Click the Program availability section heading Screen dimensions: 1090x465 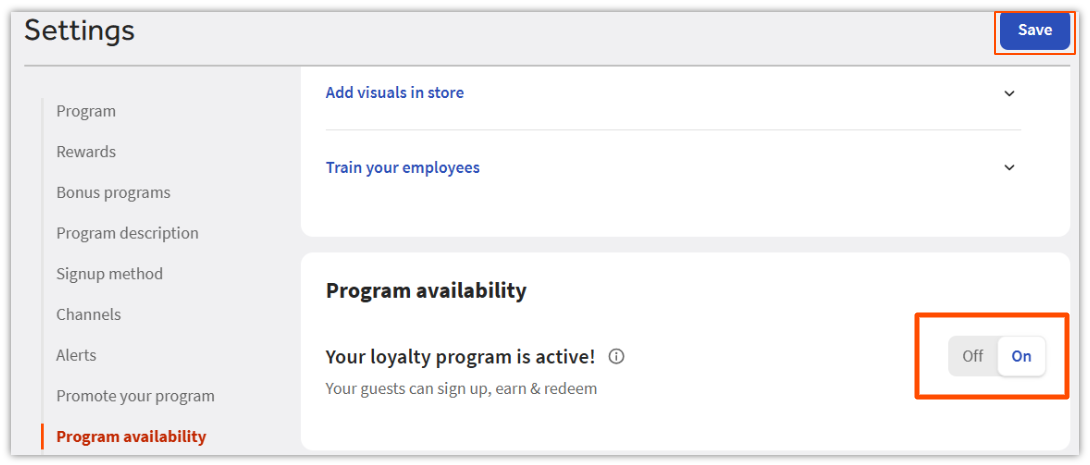tap(426, 291)
